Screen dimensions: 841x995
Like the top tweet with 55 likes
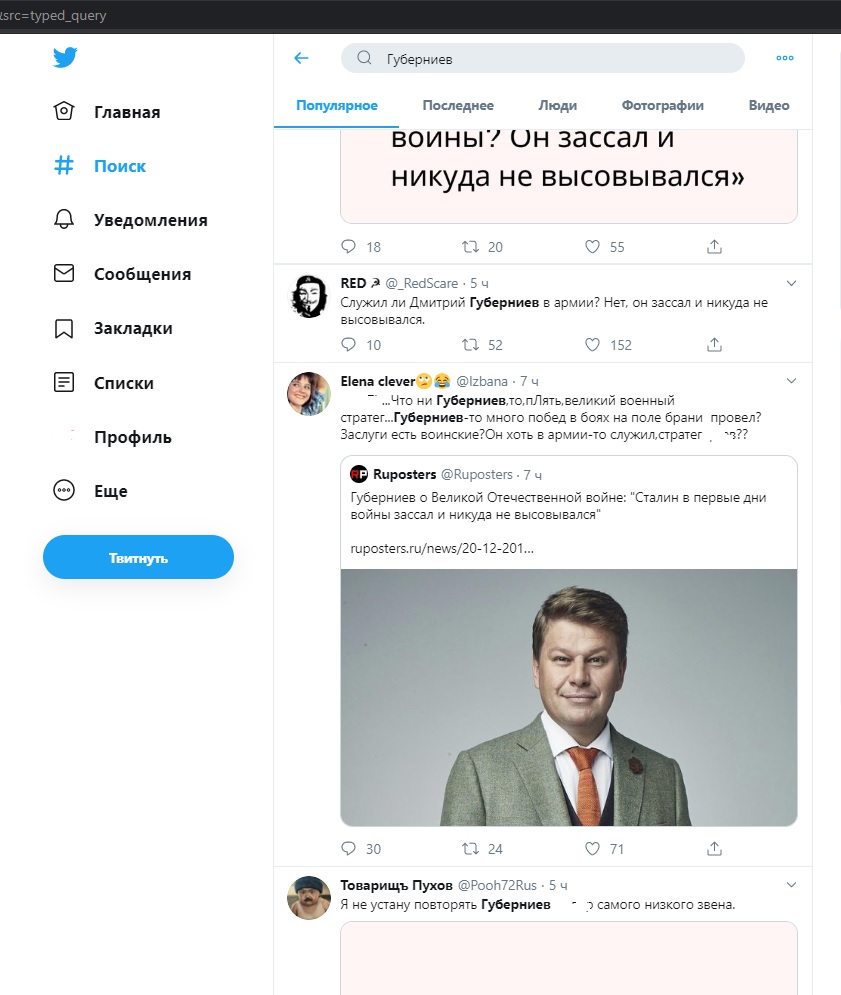(592, 247)
